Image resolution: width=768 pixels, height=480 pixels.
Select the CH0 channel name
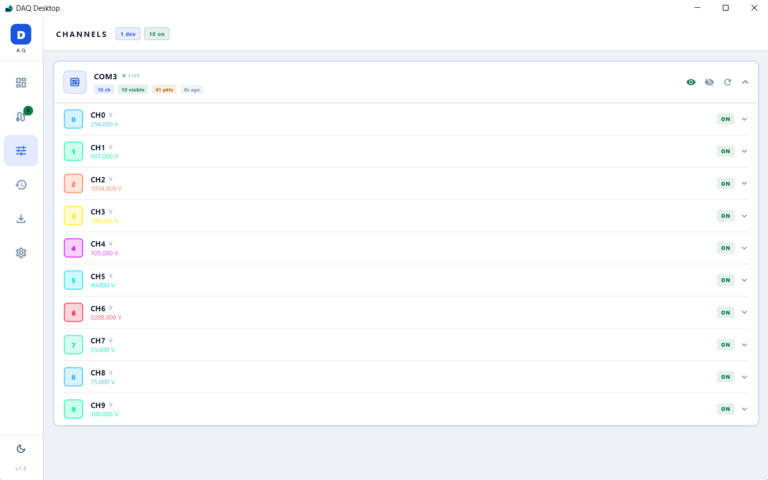click(x=98, y=115)
